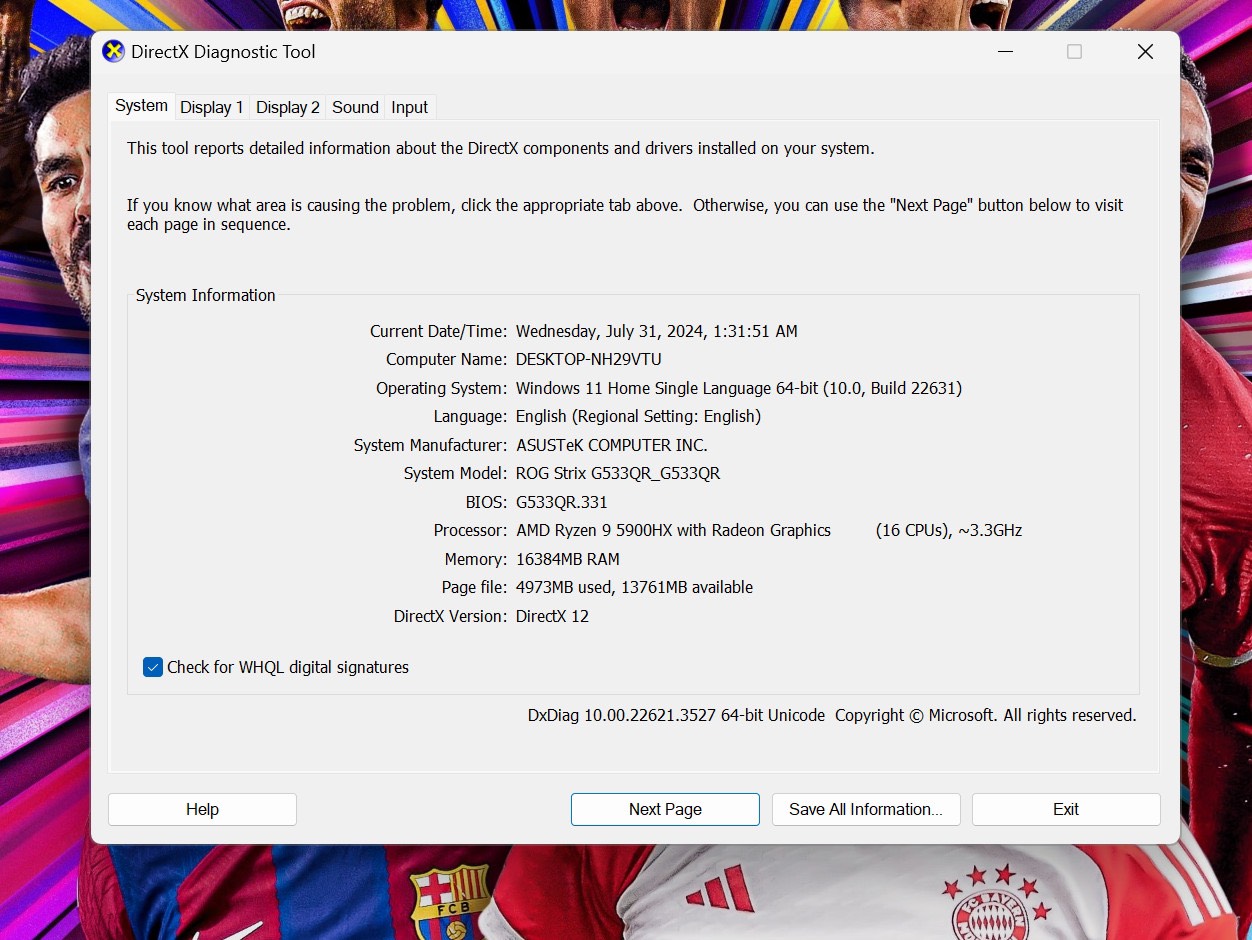The image size is (1252, 940).
Task: Maximize the DirectX Diagnostic Tool window
Action: [1074, 52]
